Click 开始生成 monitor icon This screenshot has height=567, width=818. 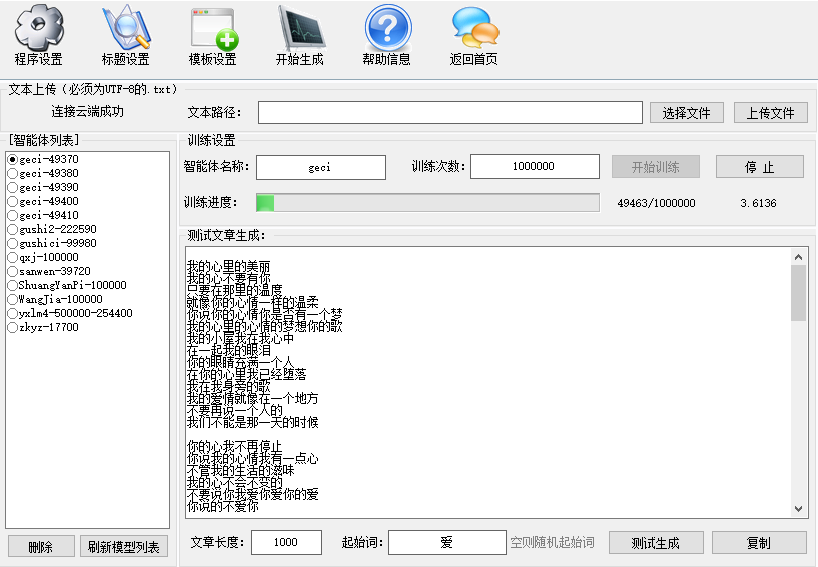[x=299, y=28]
